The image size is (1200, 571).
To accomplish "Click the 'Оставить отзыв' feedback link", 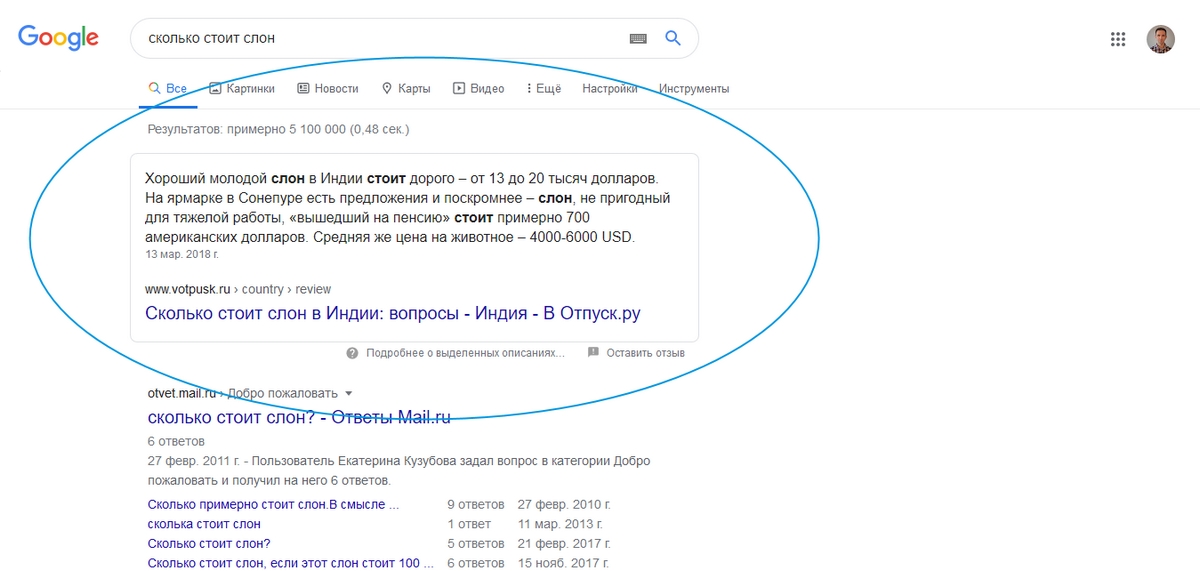I will pos(645,353).
